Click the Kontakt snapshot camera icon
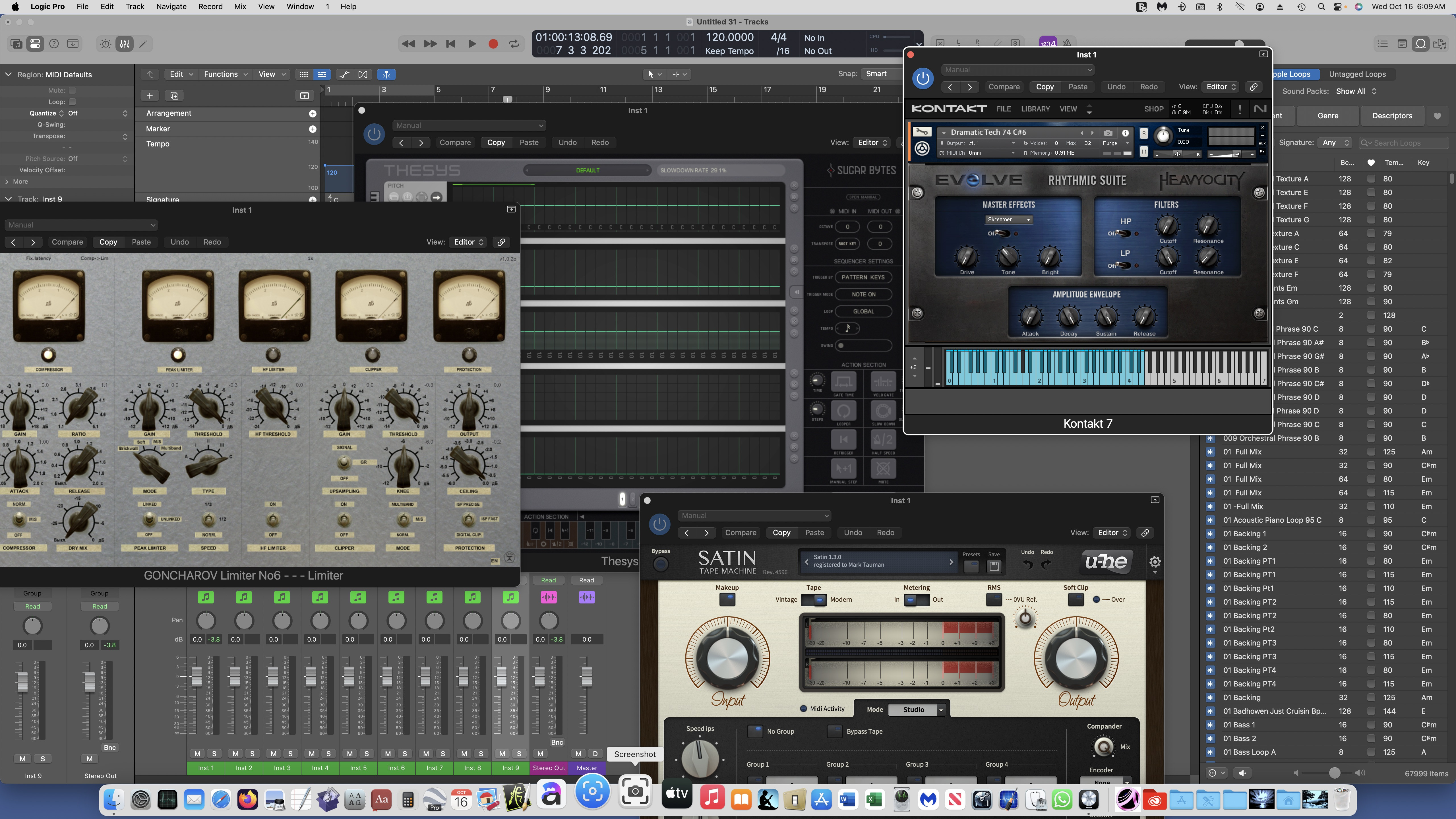The height and width of the screenshot is (819, 1456). [1108, 133]
